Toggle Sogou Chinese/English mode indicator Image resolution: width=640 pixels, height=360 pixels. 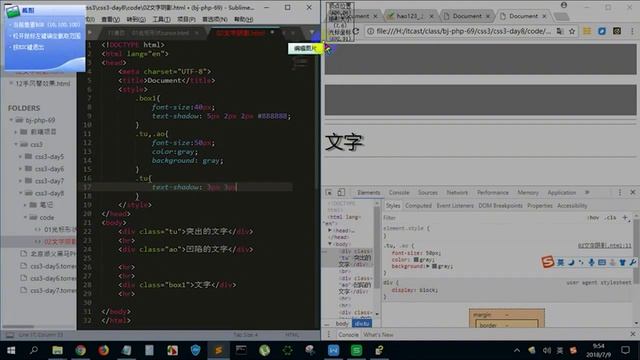(561, 262)
